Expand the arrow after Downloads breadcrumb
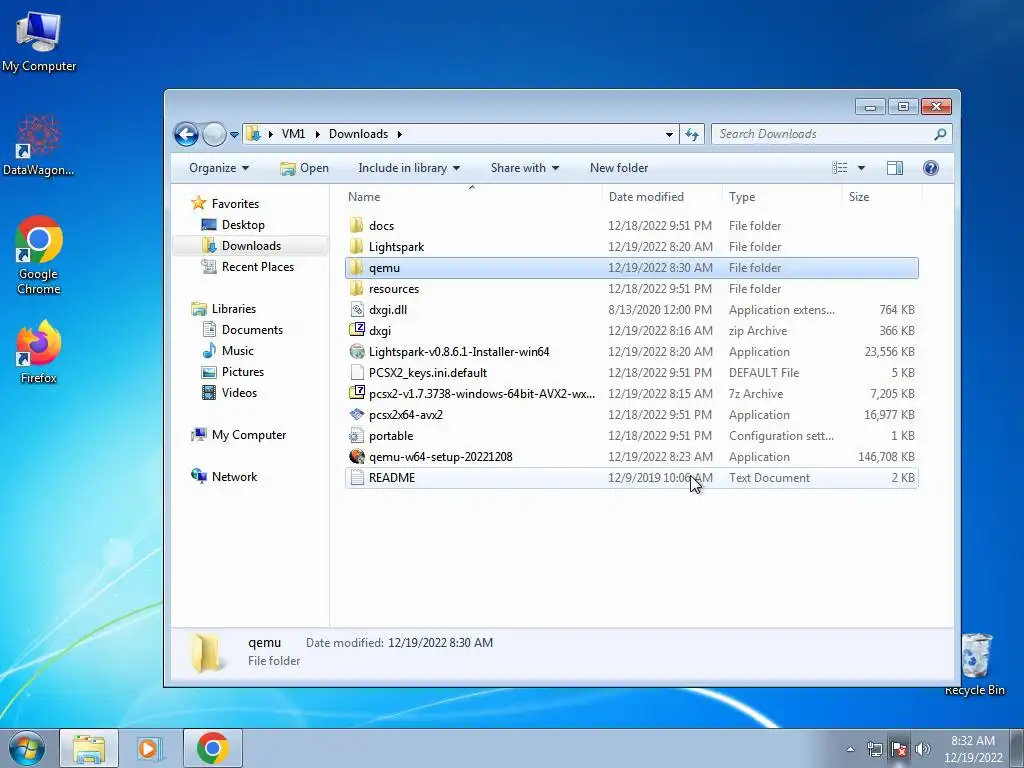Screen dimensions: 1024x768 click(399, 134)
